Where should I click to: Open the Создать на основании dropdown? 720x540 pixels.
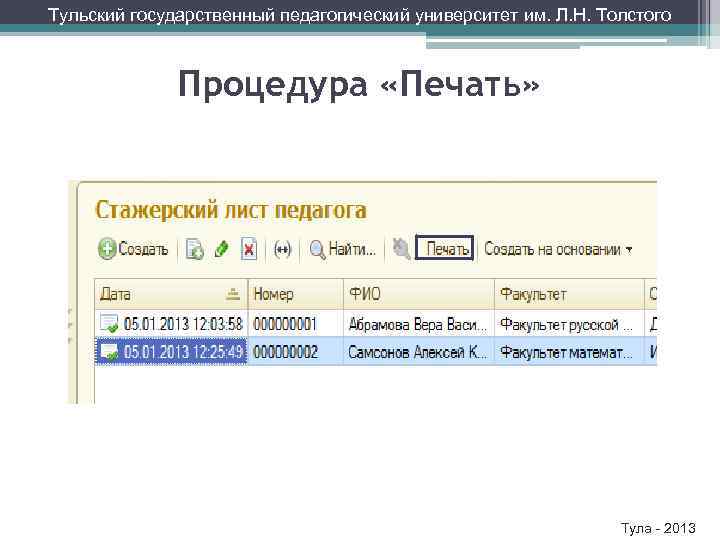coord(558,249)
